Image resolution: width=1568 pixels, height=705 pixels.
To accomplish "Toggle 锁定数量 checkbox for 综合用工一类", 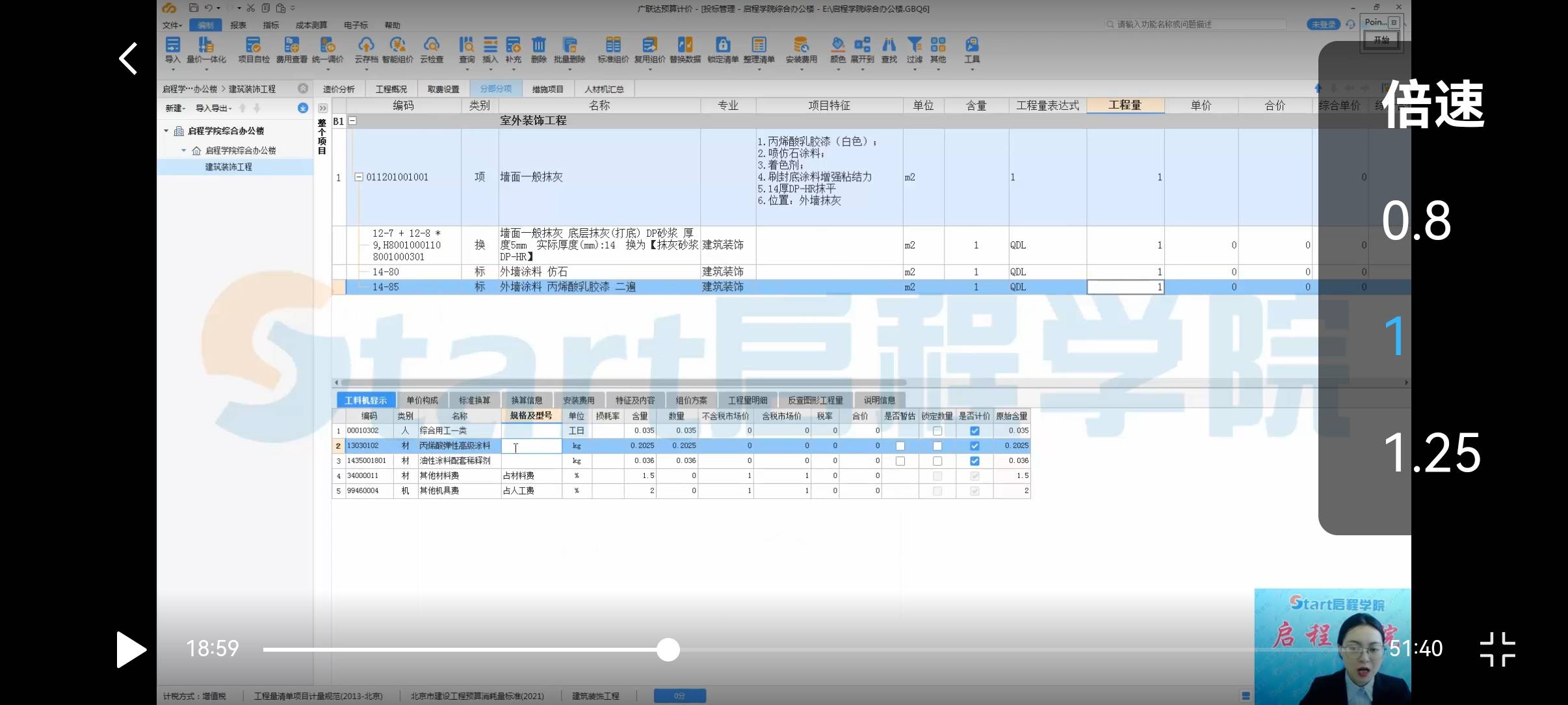I will click(937, 431).
